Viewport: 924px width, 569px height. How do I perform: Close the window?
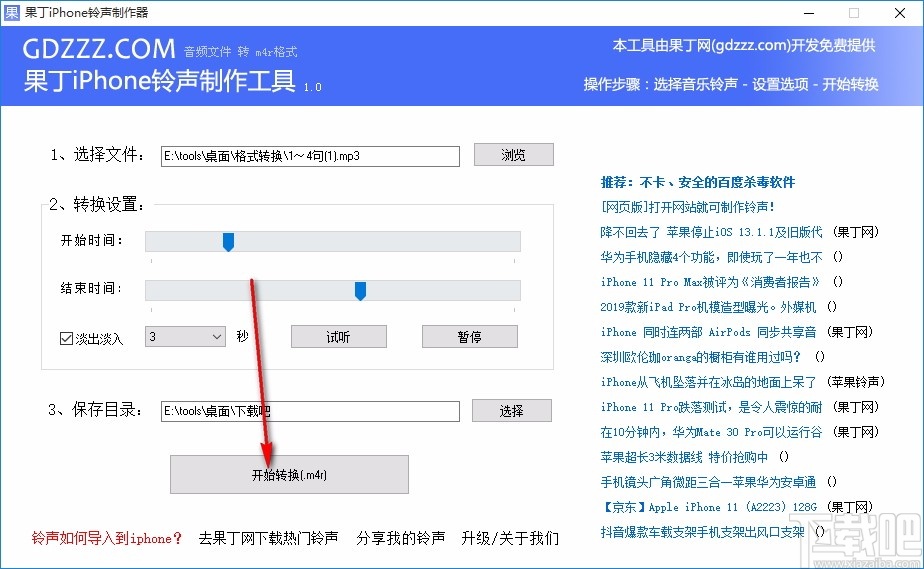pyautogui.click(x=900, y=13)
